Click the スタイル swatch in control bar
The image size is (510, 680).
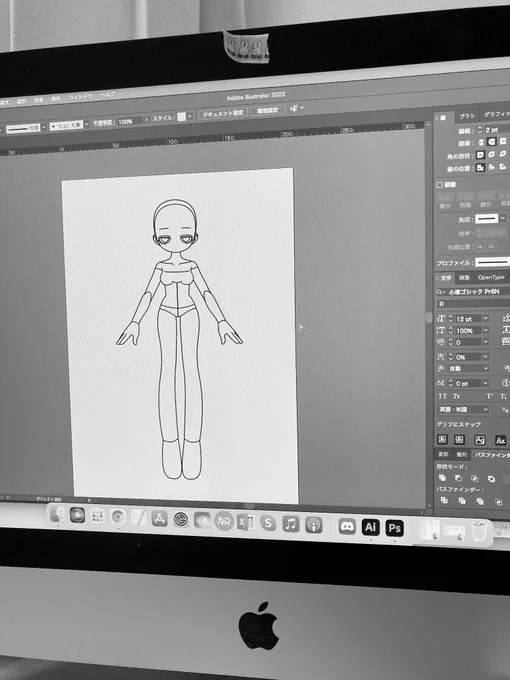181,117
